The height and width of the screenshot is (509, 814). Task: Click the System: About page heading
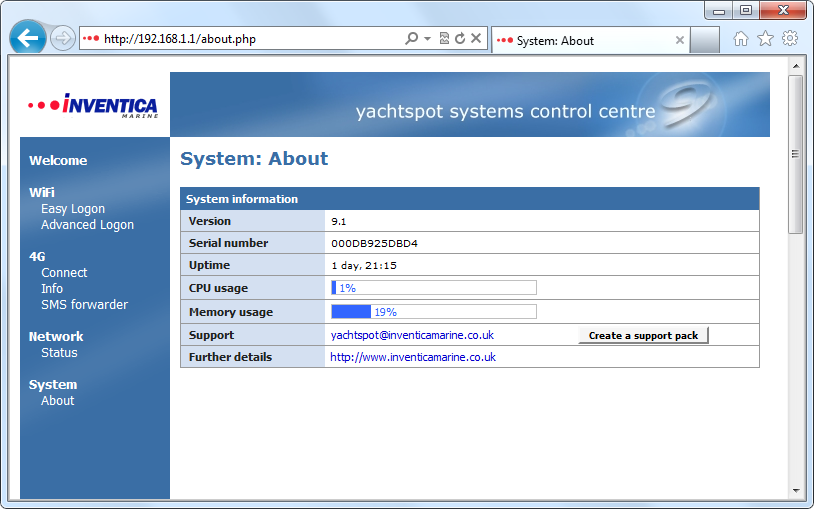tap(254, 158)
